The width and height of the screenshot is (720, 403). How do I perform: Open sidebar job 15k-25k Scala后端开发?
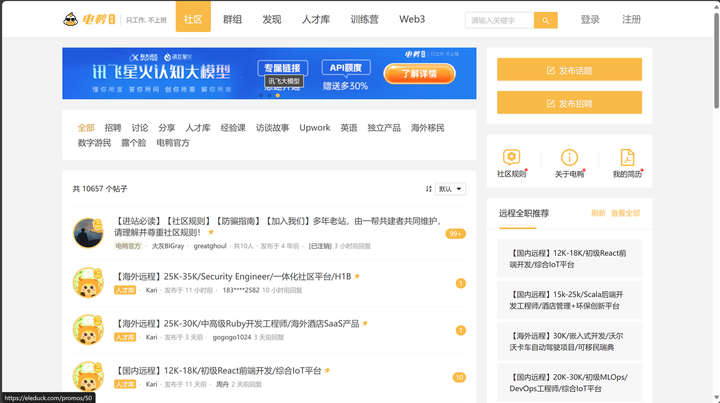click(x=569, y=300)
